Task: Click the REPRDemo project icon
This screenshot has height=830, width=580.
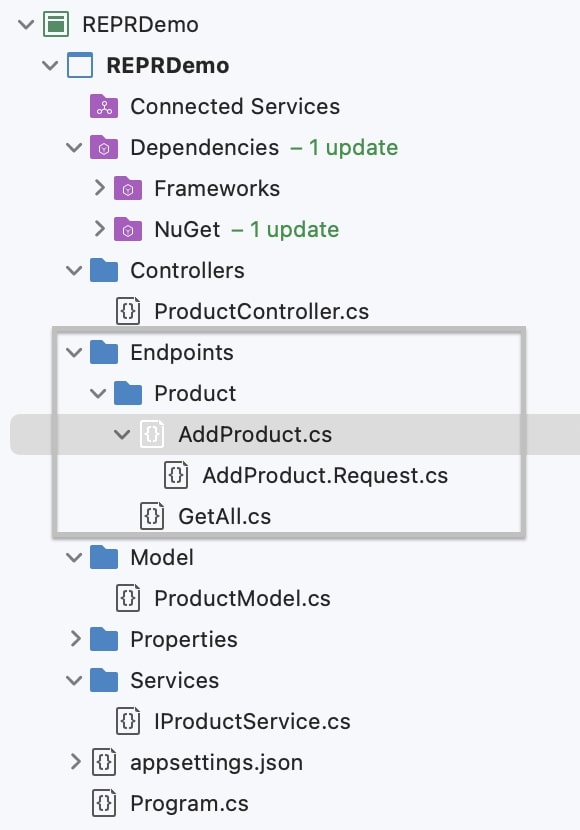Action: point(80,66)
